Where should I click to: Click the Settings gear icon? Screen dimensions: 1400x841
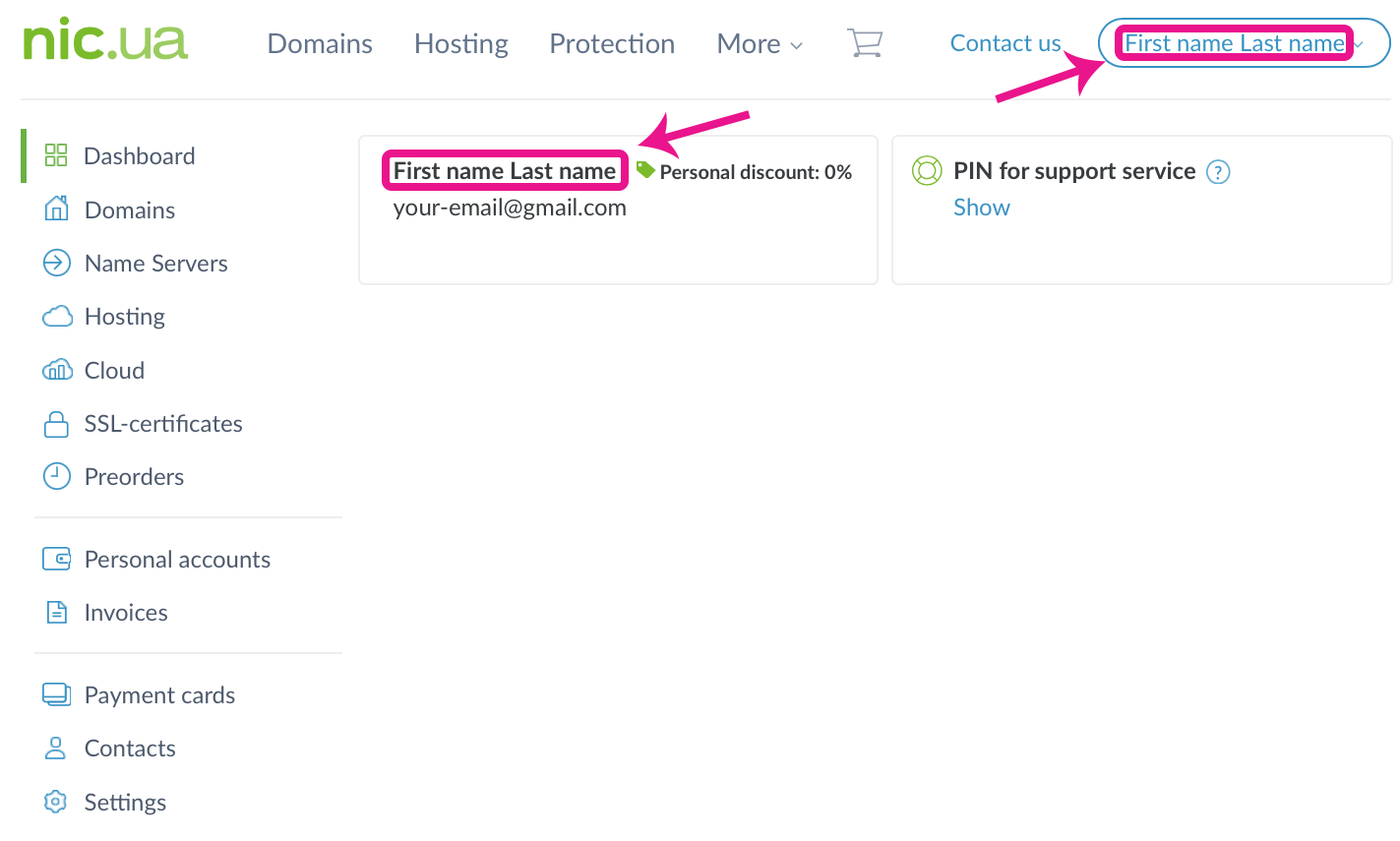click(56, 802)
